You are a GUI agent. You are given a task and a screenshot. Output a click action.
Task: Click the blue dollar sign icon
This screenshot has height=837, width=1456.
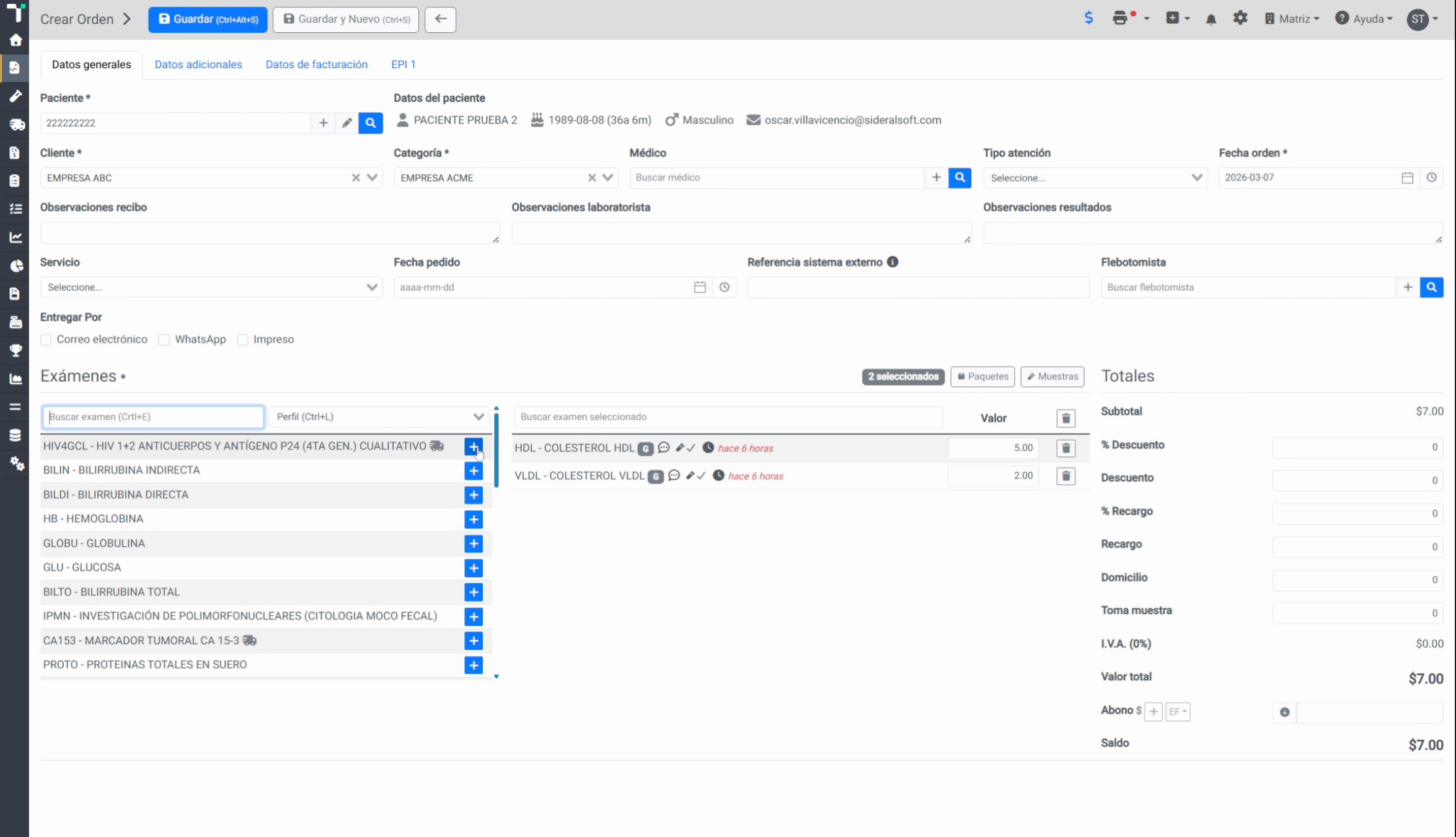tap(1088, 18)
